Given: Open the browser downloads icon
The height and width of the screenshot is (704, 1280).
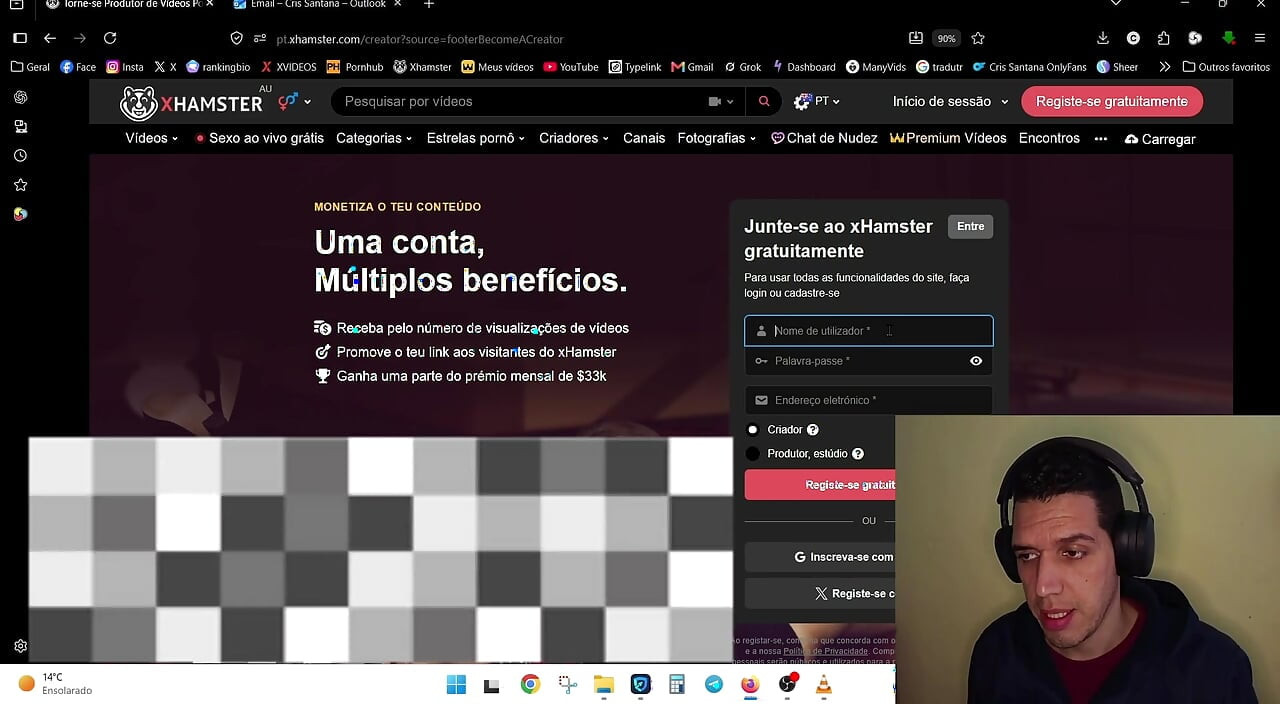Looking at the screenshot, I should coord(1103,38).
